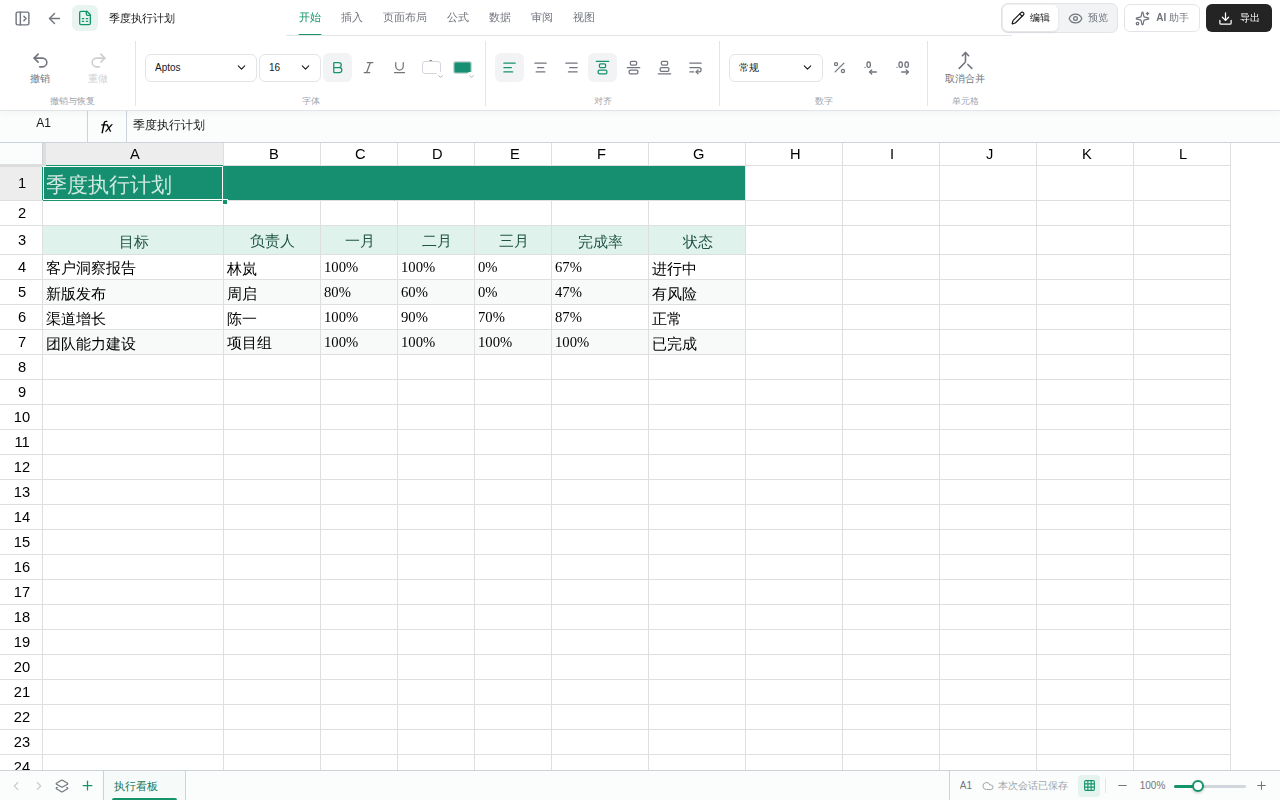Open the cell border options dropdown
This screenshot has height=800, width=1280.
pyautogui.click(x=432, y=68)
